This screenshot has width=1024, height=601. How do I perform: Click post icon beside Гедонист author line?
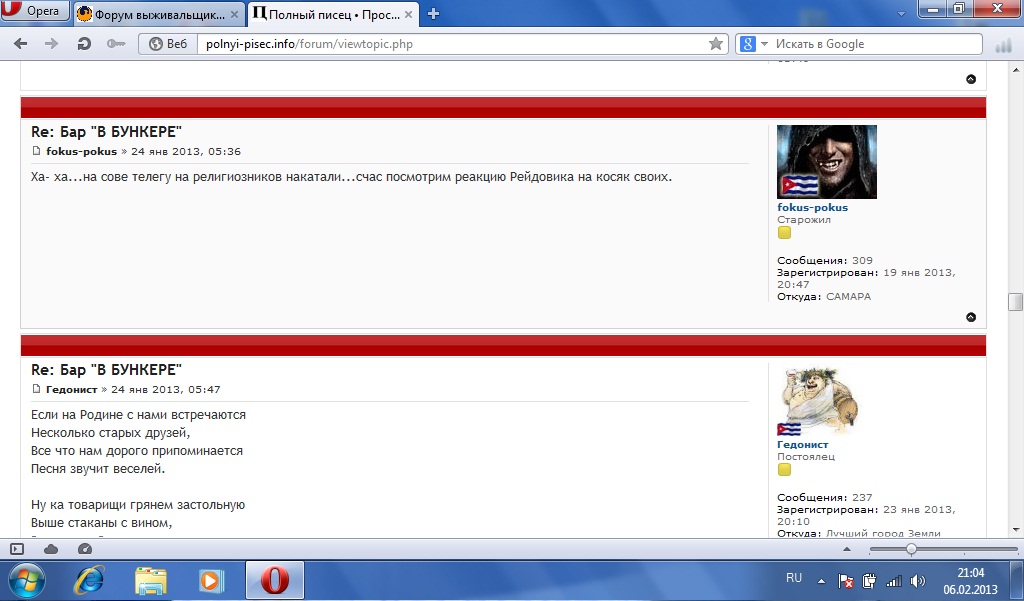point(36,389)
